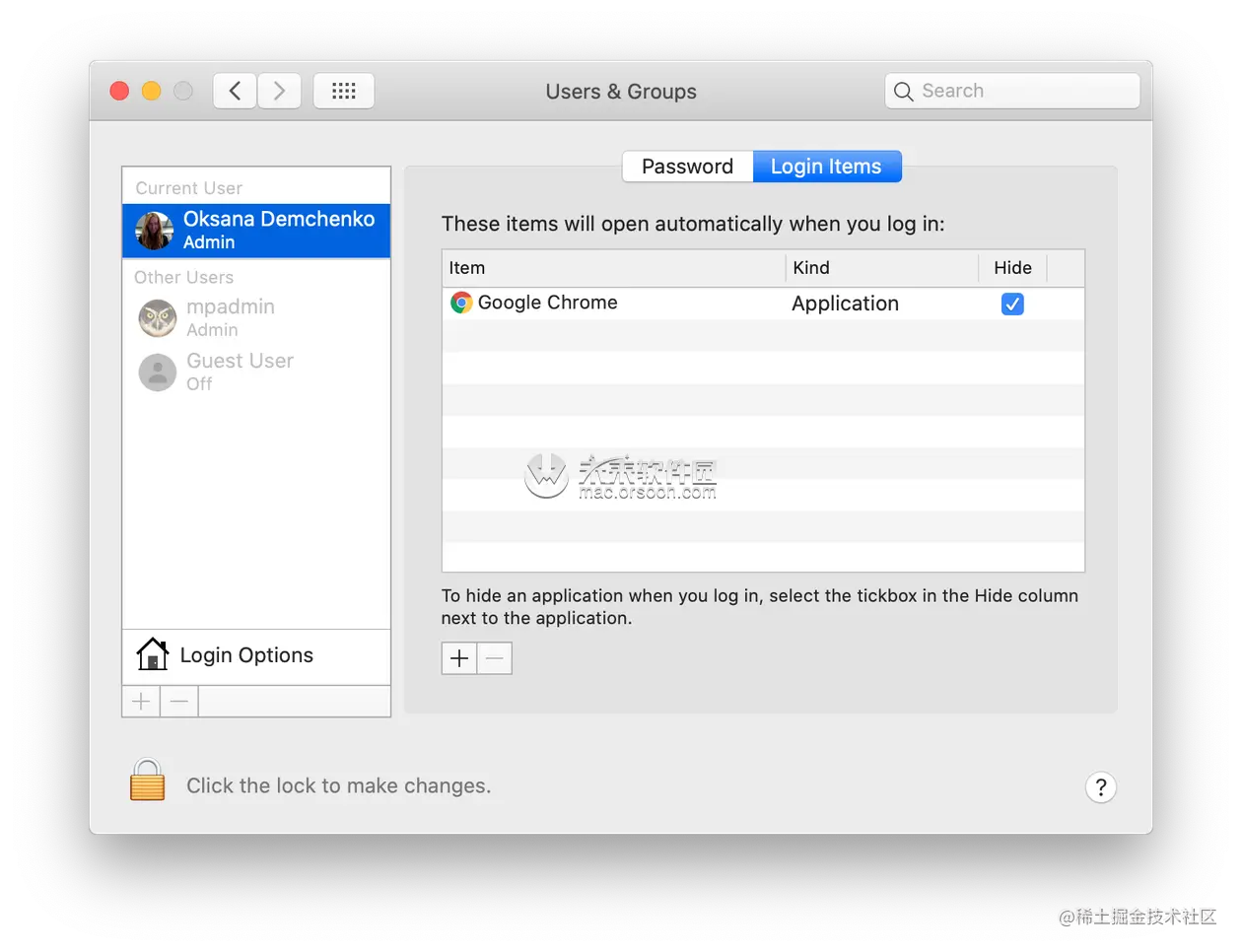1242x952 pixels.
Task: Select the mpadmin user account
Action: point(256,317)
